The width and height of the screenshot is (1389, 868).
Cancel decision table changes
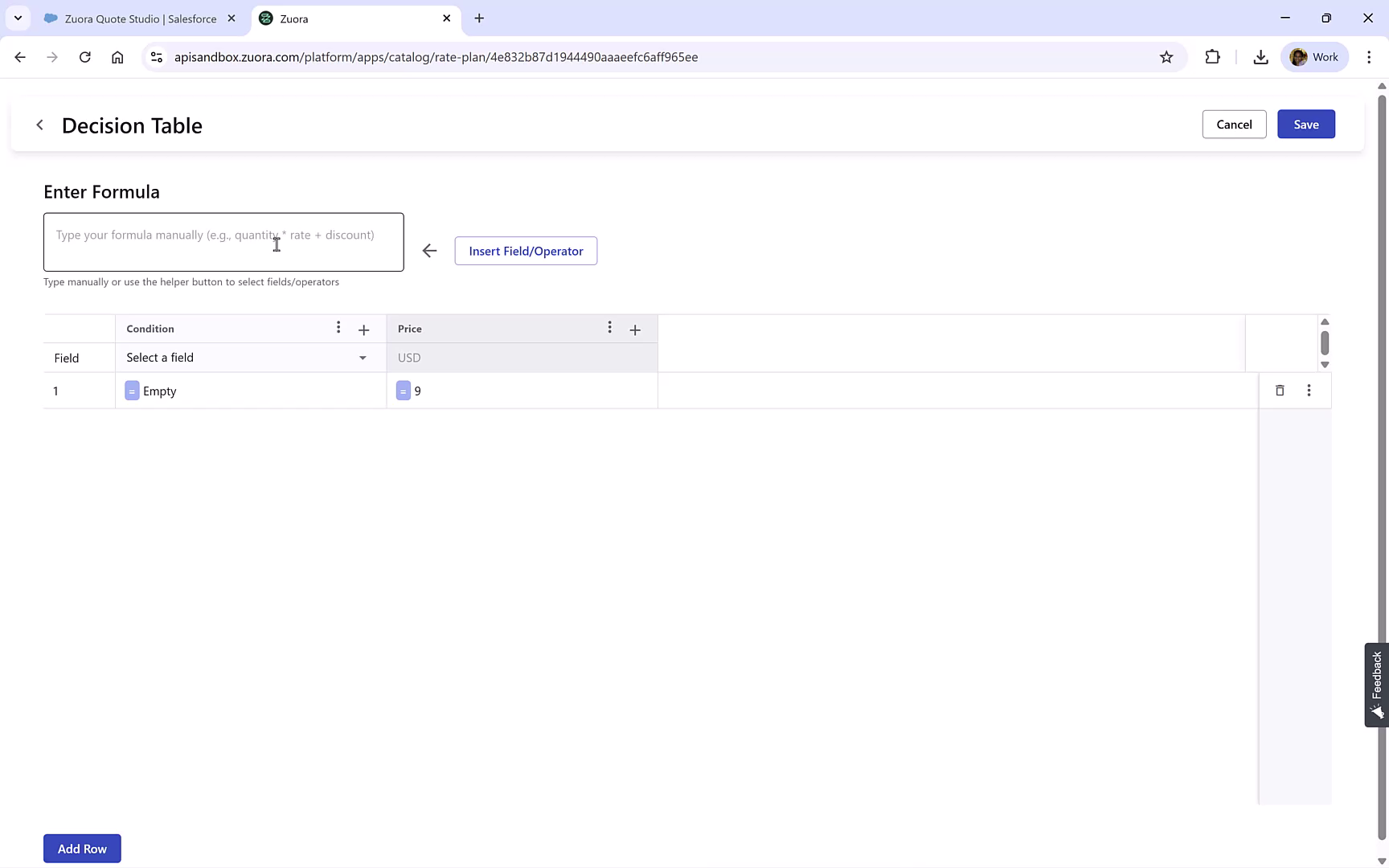tap(1234, 124)
